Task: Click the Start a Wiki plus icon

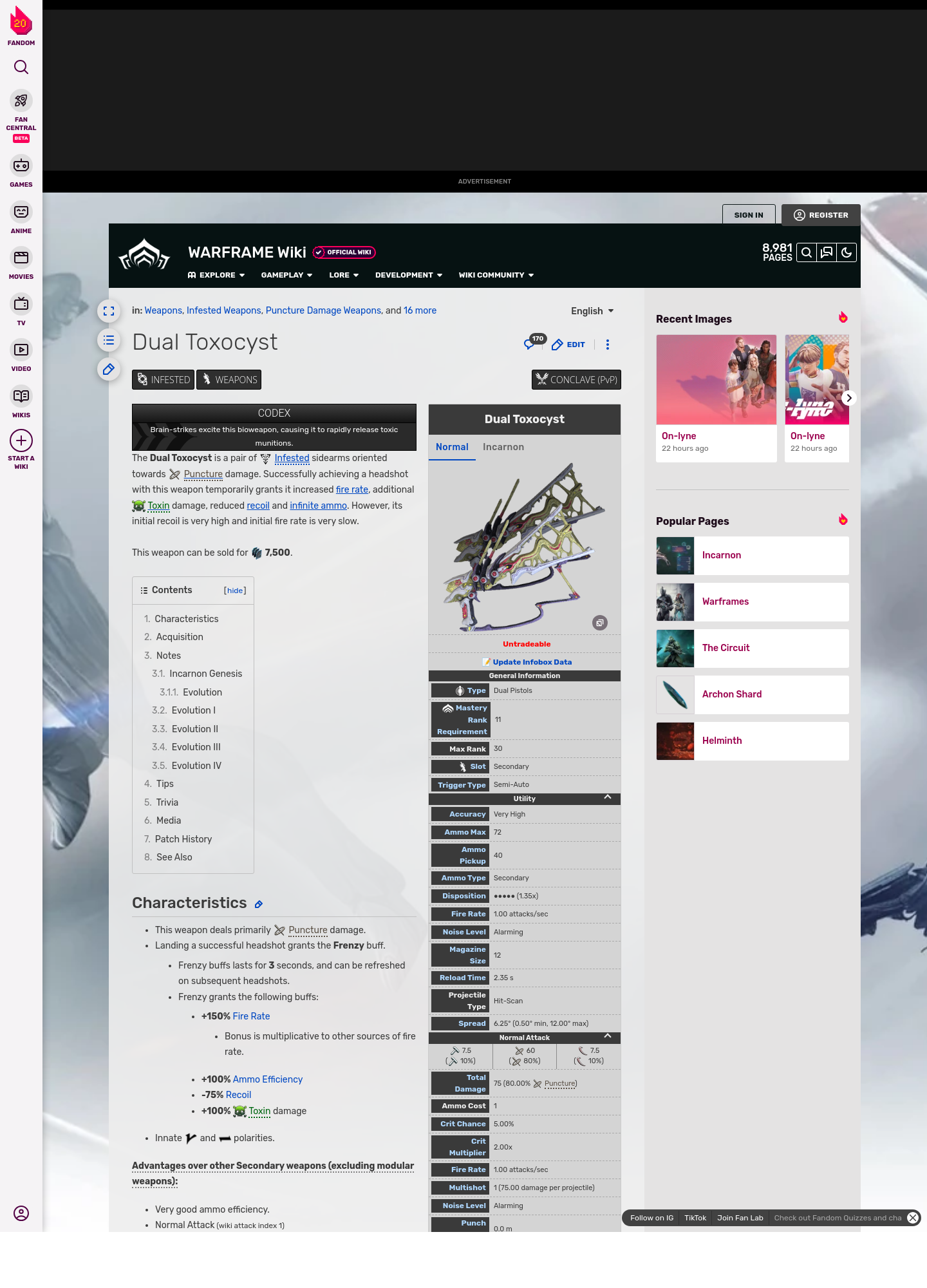Action: 21,440
